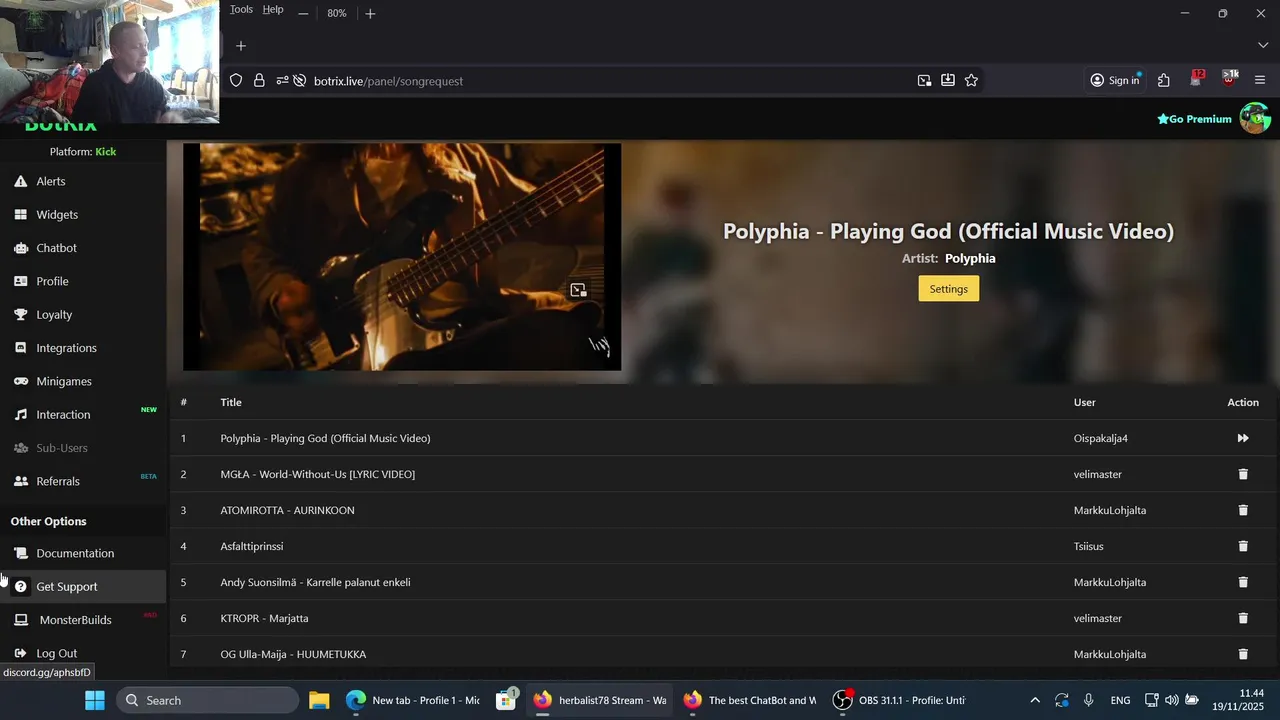Bookmark this page with star icon

click(x=971, y=81)
